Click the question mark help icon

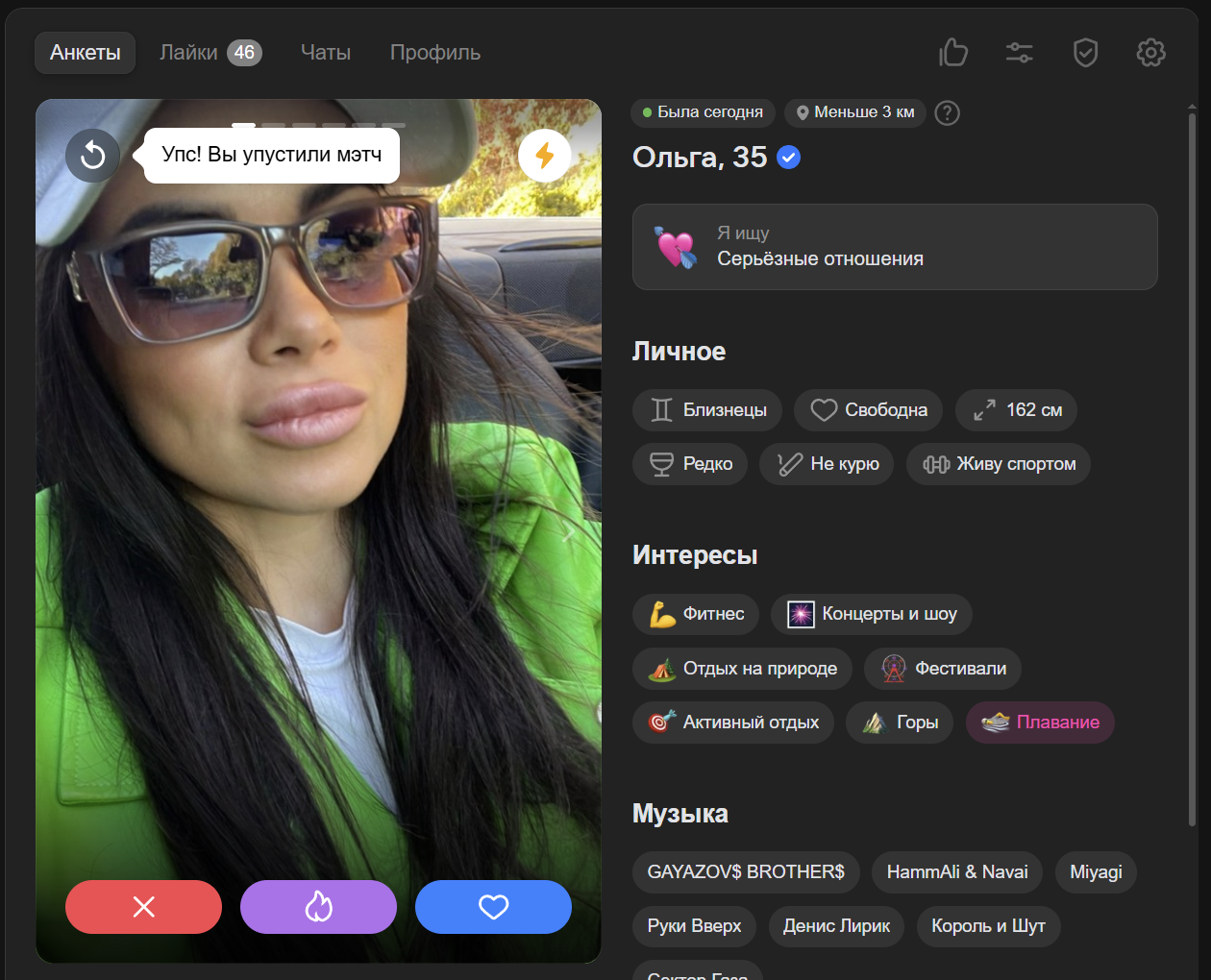coord(948,112)
